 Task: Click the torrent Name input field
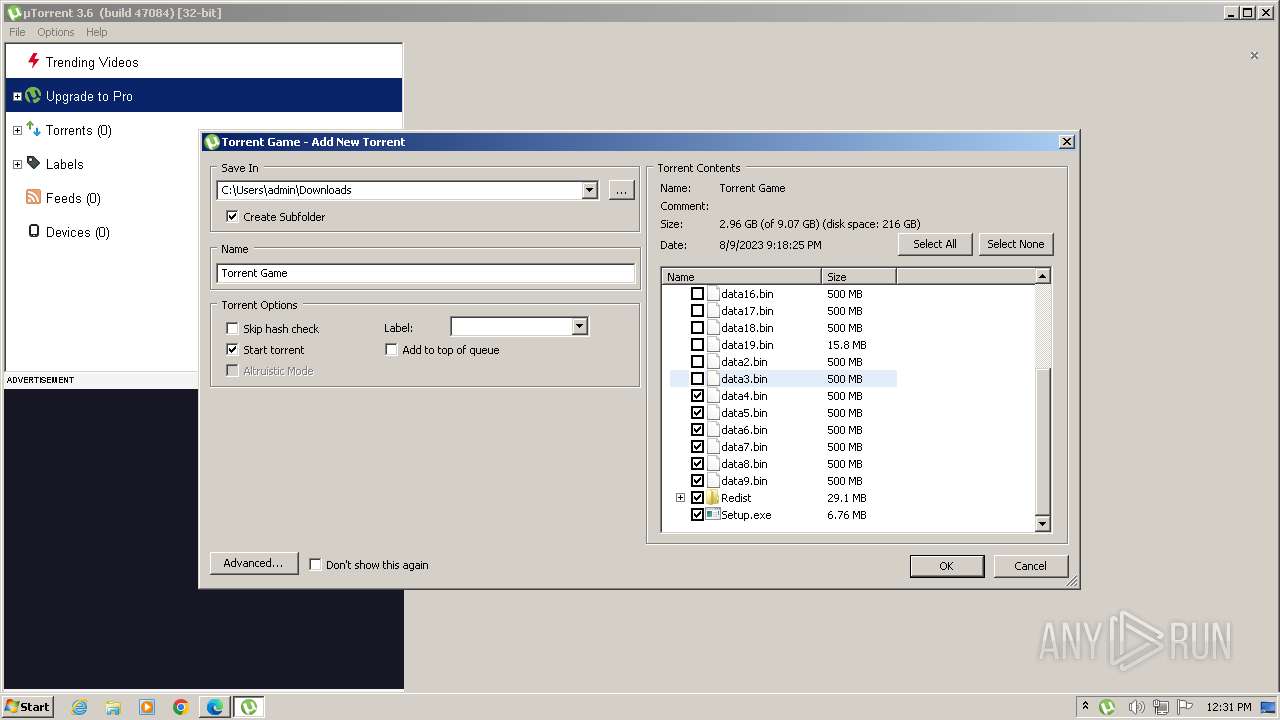(x=426, y=273)
